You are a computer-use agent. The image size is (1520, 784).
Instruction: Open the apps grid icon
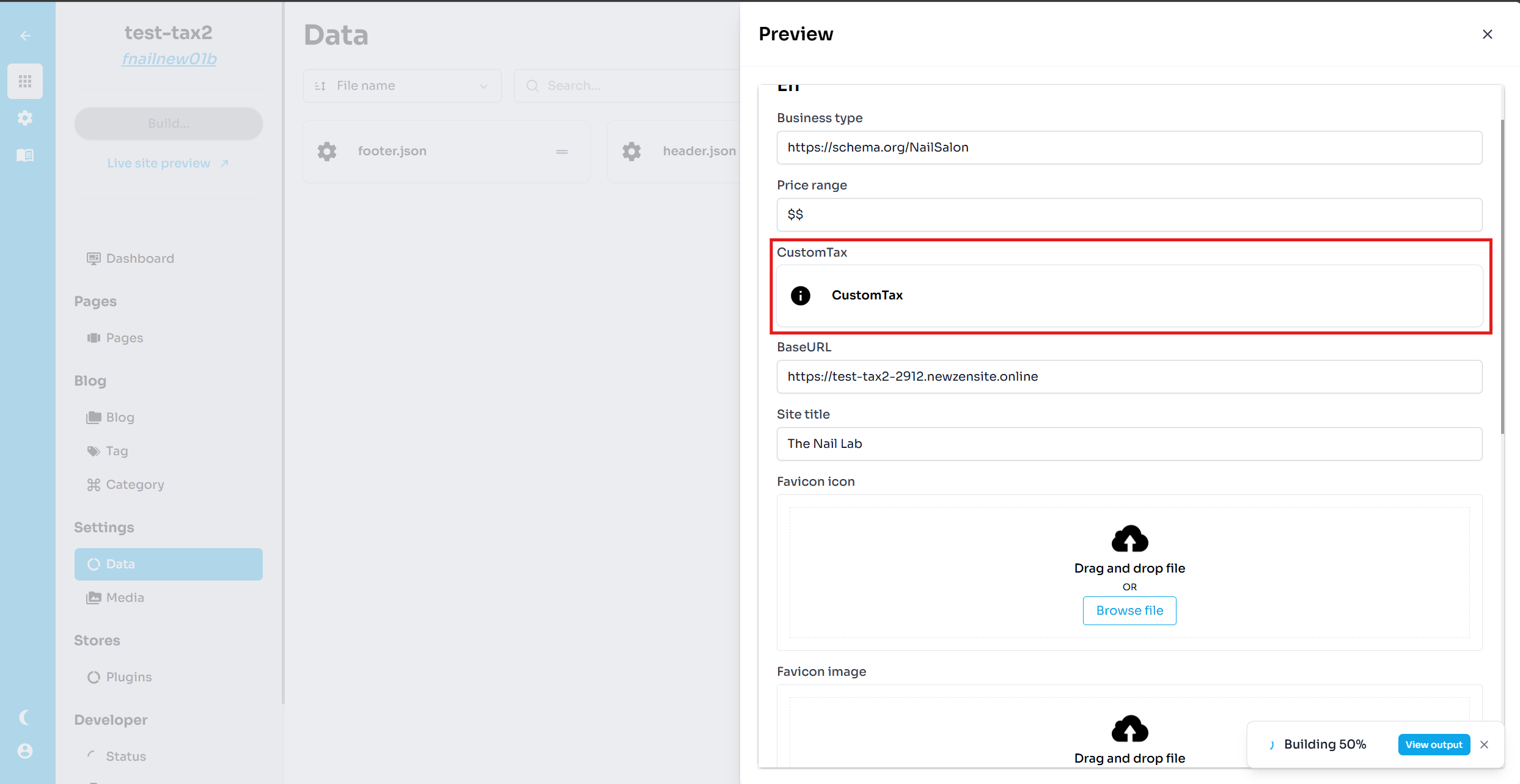(25, 81)
